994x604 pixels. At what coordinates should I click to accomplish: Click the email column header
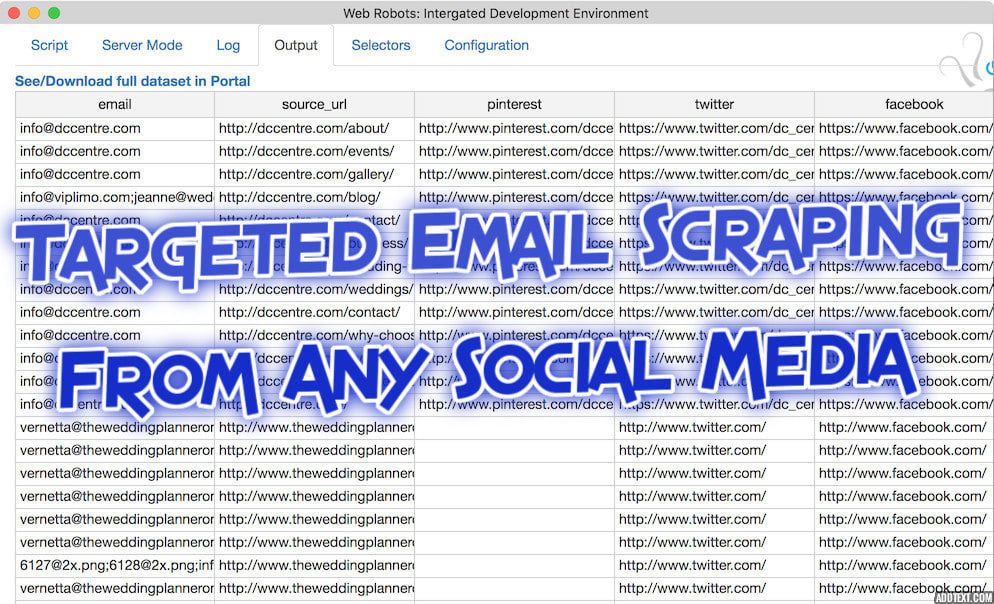point(115,105)
